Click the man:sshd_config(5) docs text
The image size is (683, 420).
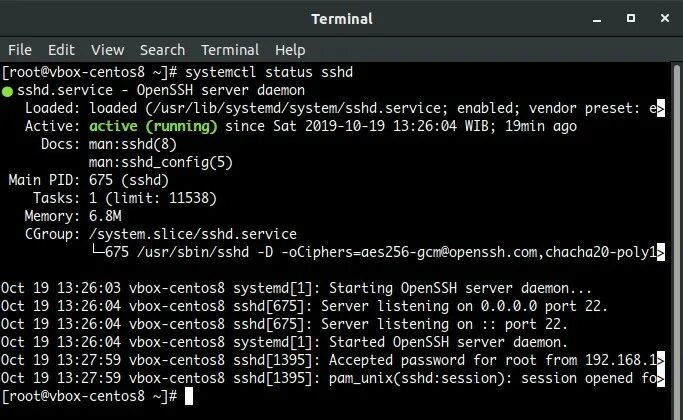[161, 163]
